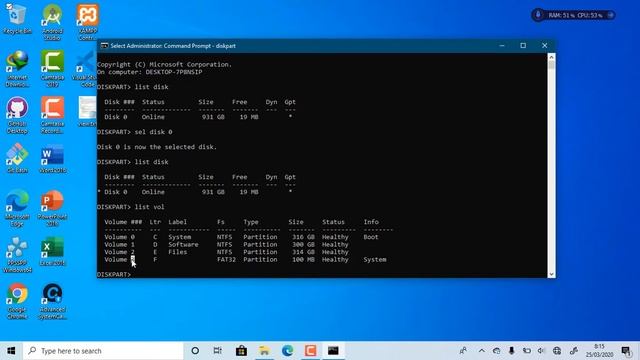This screenshot has height=360, width=640.
Task: Click 'Copyright (C) Microsoft Corporation.' line
Action: [164, 64]
